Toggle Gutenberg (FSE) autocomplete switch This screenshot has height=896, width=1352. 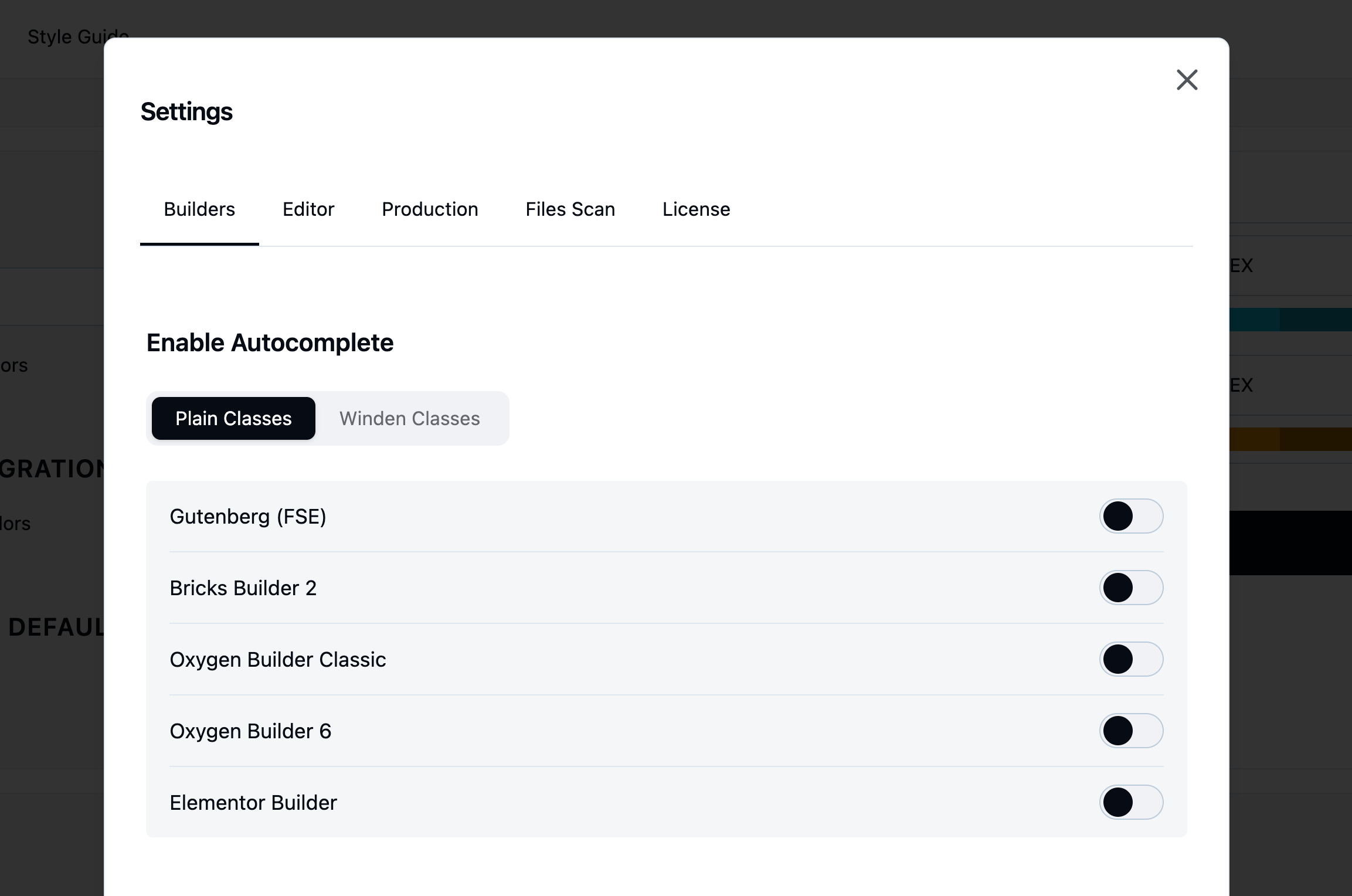pyautogui.click(x=1131, y=516)
